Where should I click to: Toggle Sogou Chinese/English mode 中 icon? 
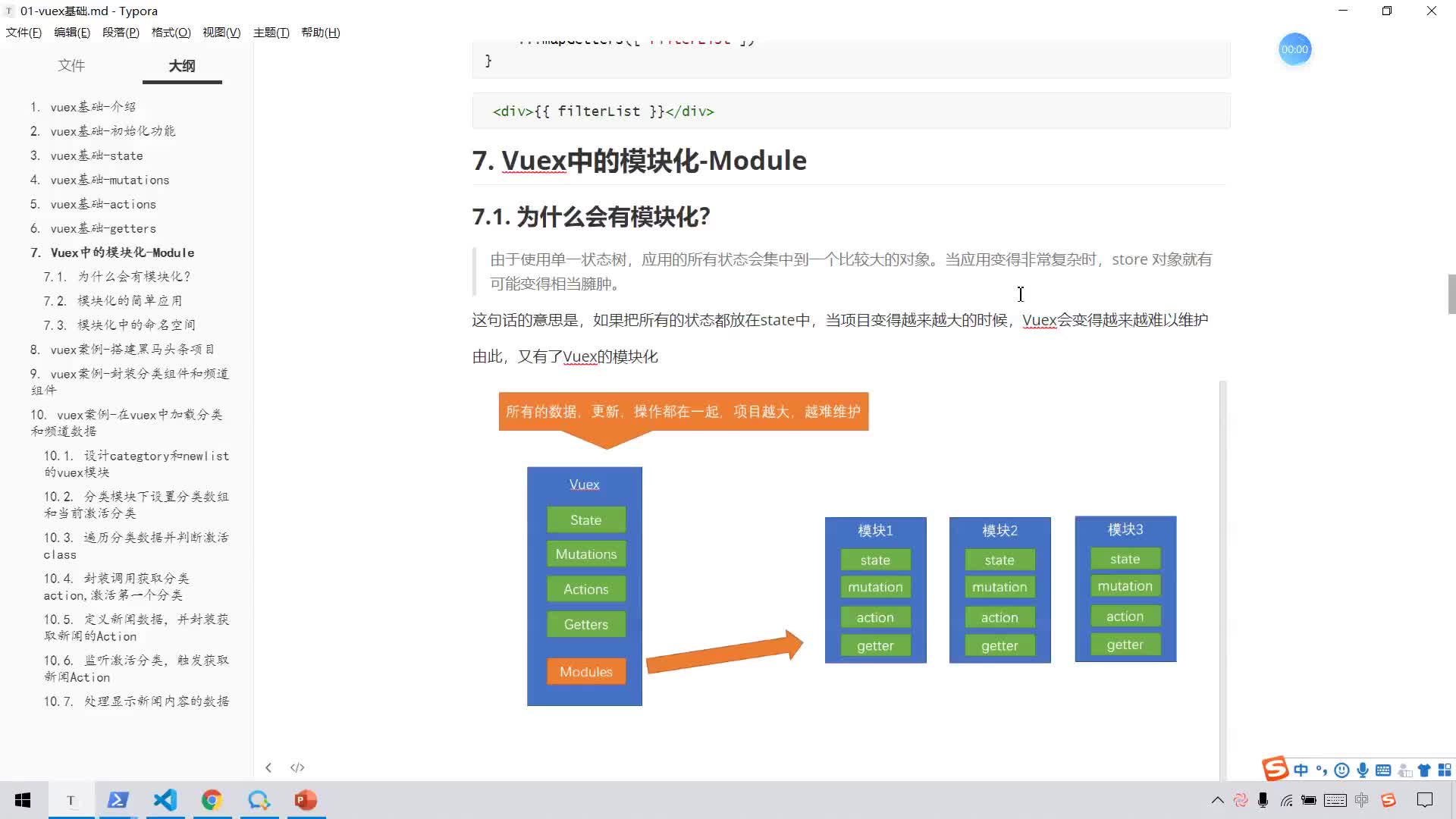[1301, 770]
